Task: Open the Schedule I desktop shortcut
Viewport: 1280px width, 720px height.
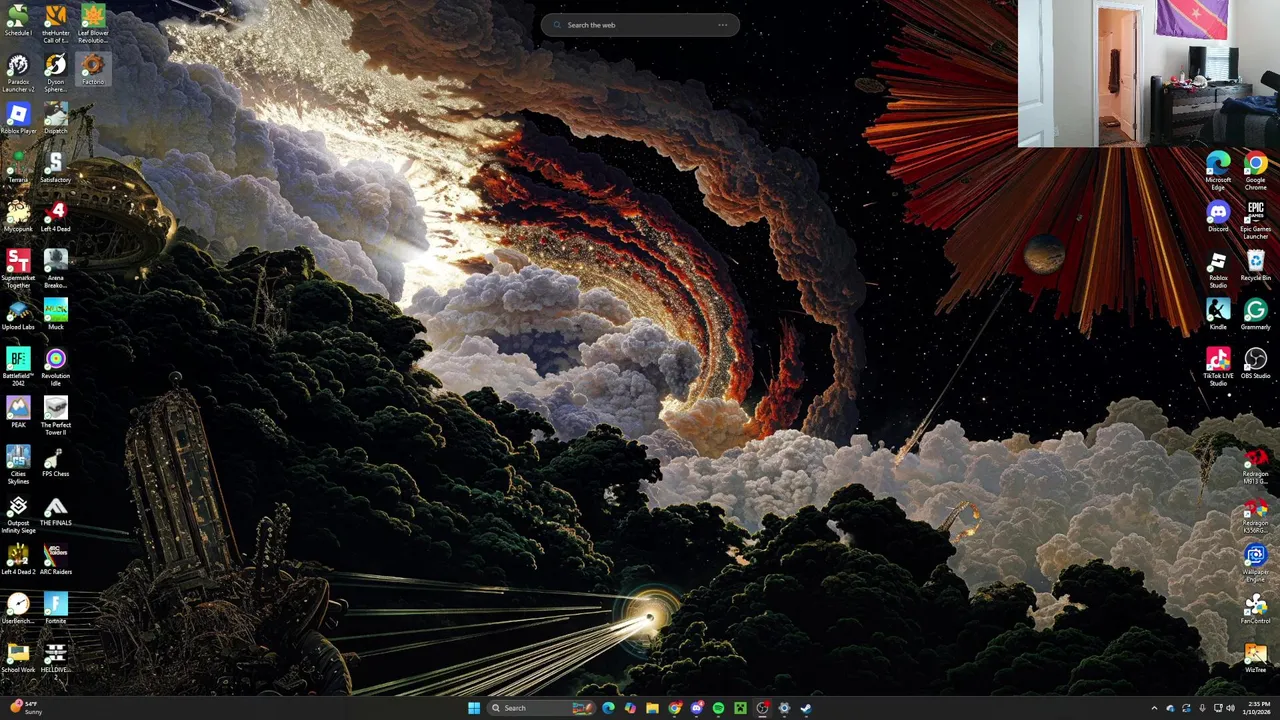Action: coord(18,22)
